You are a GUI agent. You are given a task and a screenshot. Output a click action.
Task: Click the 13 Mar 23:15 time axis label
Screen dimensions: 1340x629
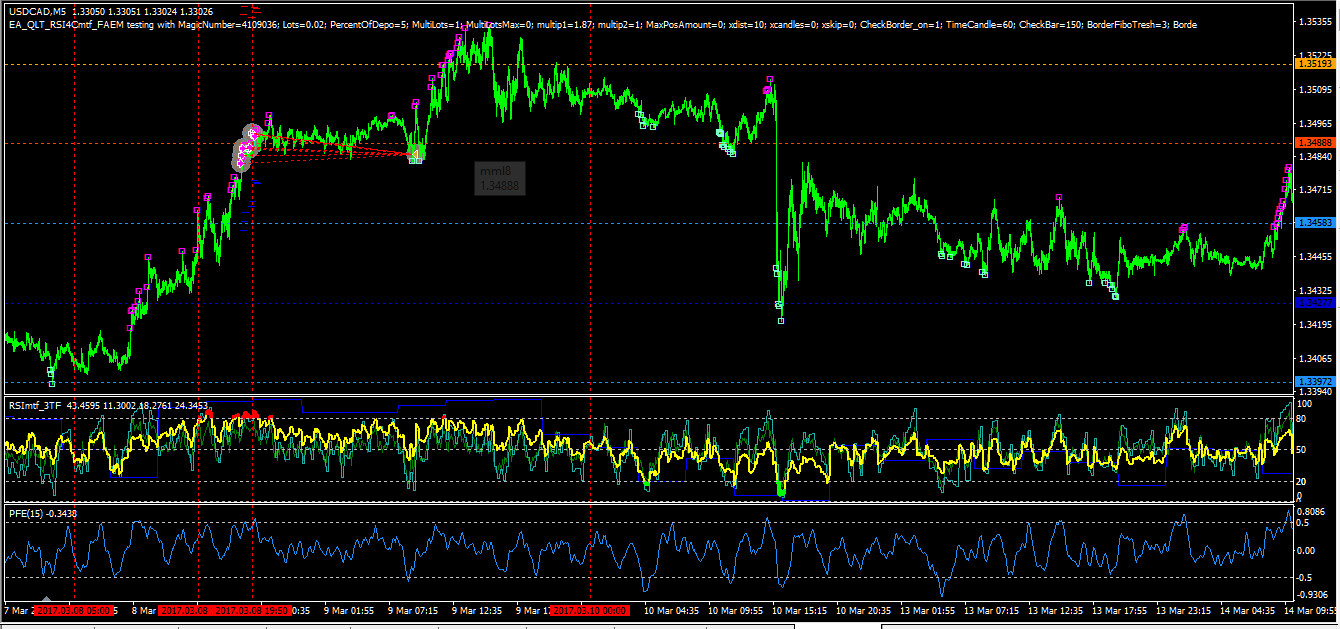[x=1183, y=610]
